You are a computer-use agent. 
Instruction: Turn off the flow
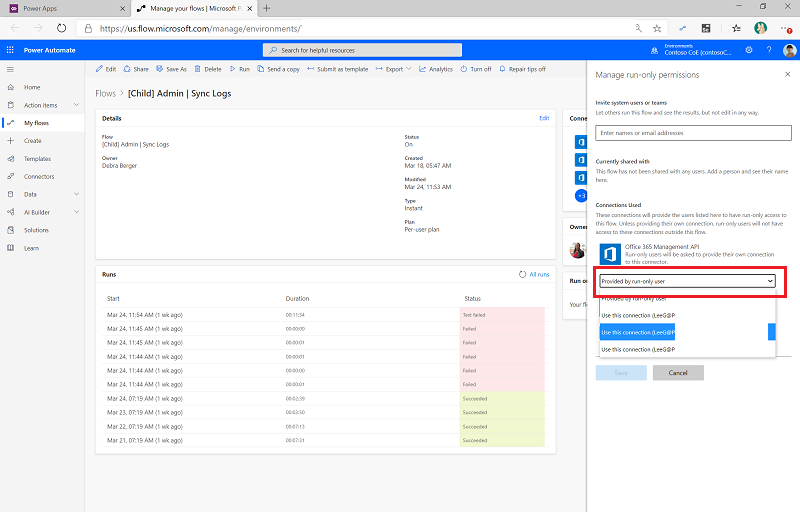click(476, 69)
